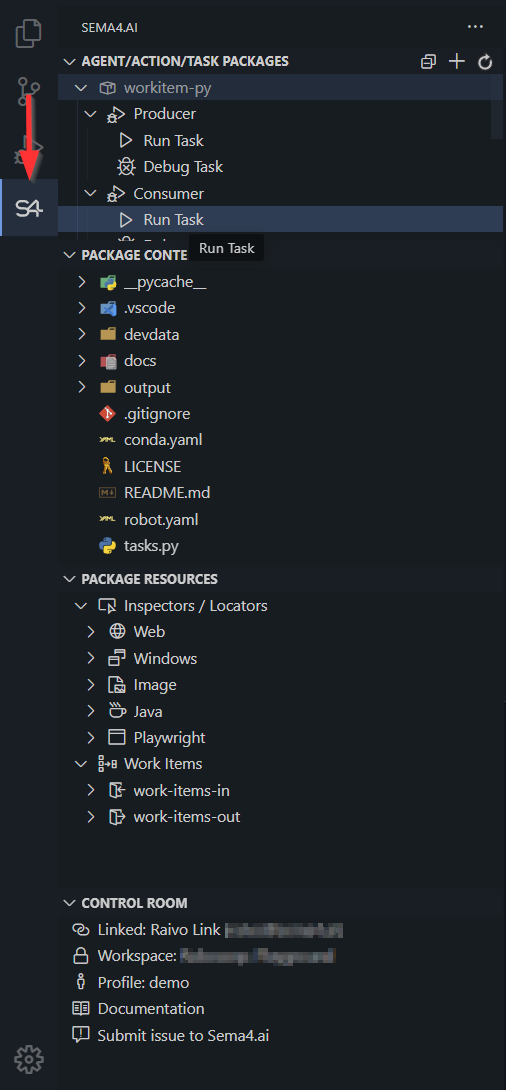The image size is (506, 1090).
Task: Open the Explorer files icon
Action: click(28, 33)
